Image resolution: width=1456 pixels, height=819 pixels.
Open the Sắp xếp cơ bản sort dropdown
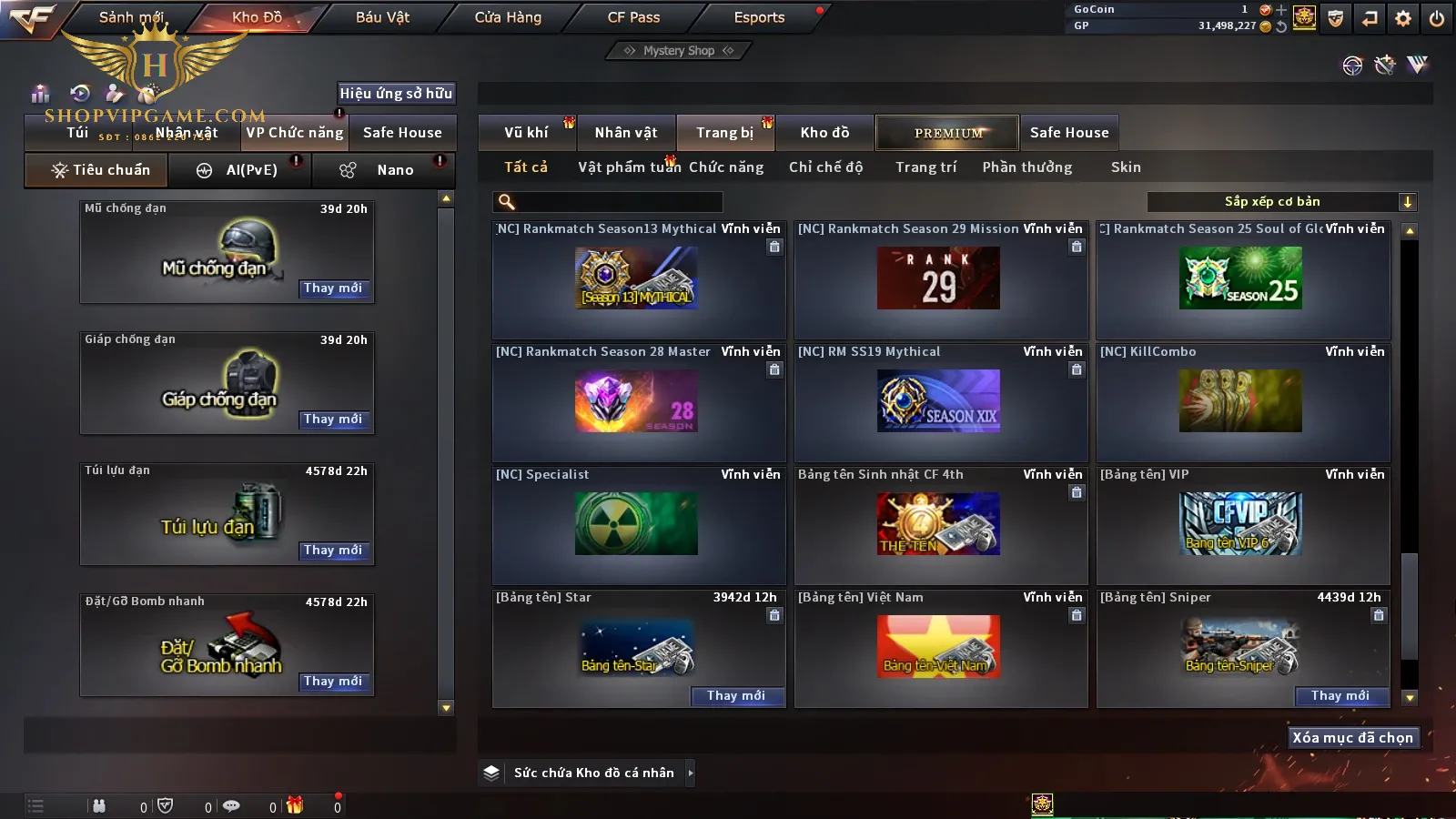pyautogui.click(x=1281, y=202)
